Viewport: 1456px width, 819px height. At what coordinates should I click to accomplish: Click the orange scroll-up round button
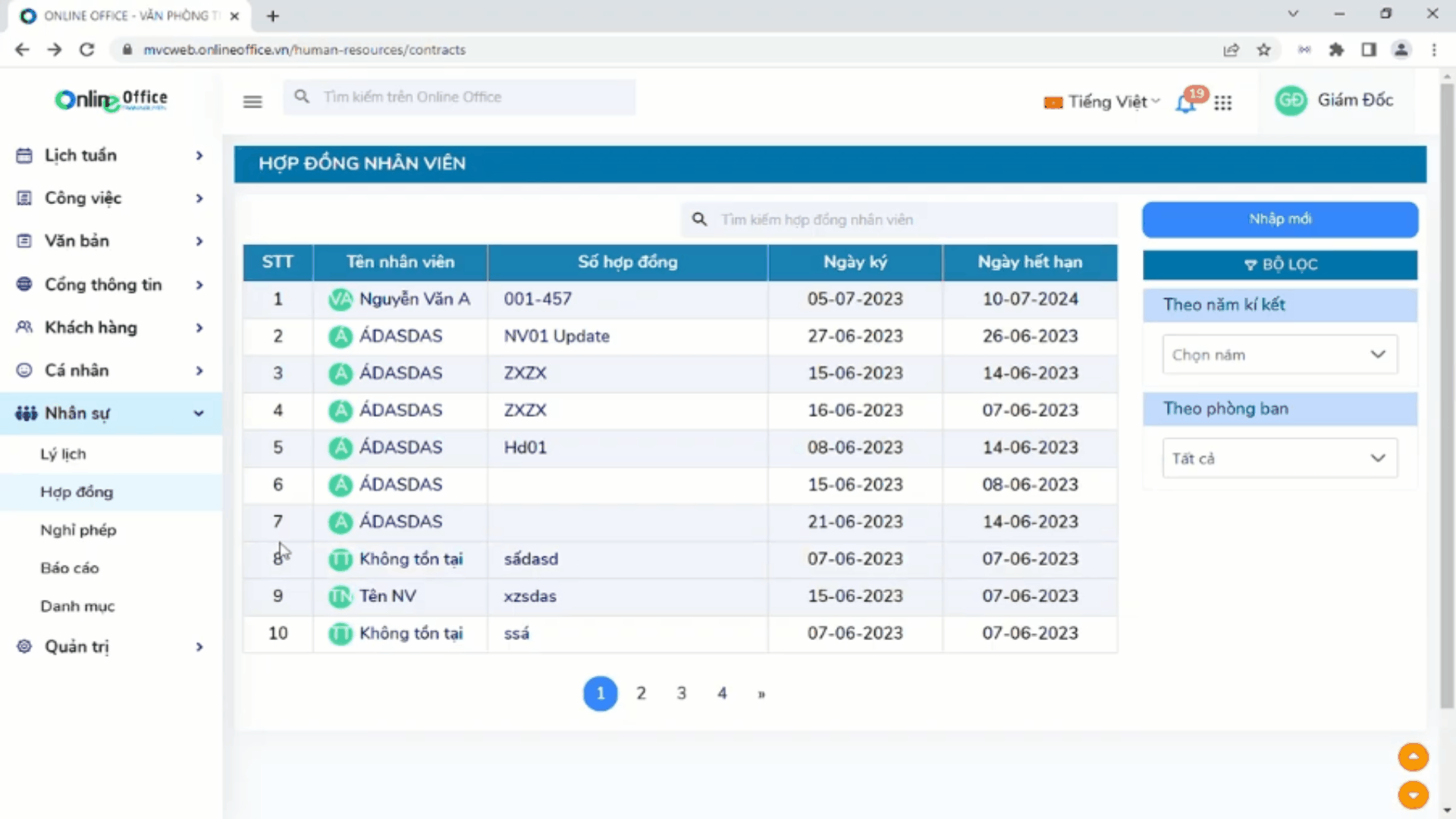(1413, 757)
